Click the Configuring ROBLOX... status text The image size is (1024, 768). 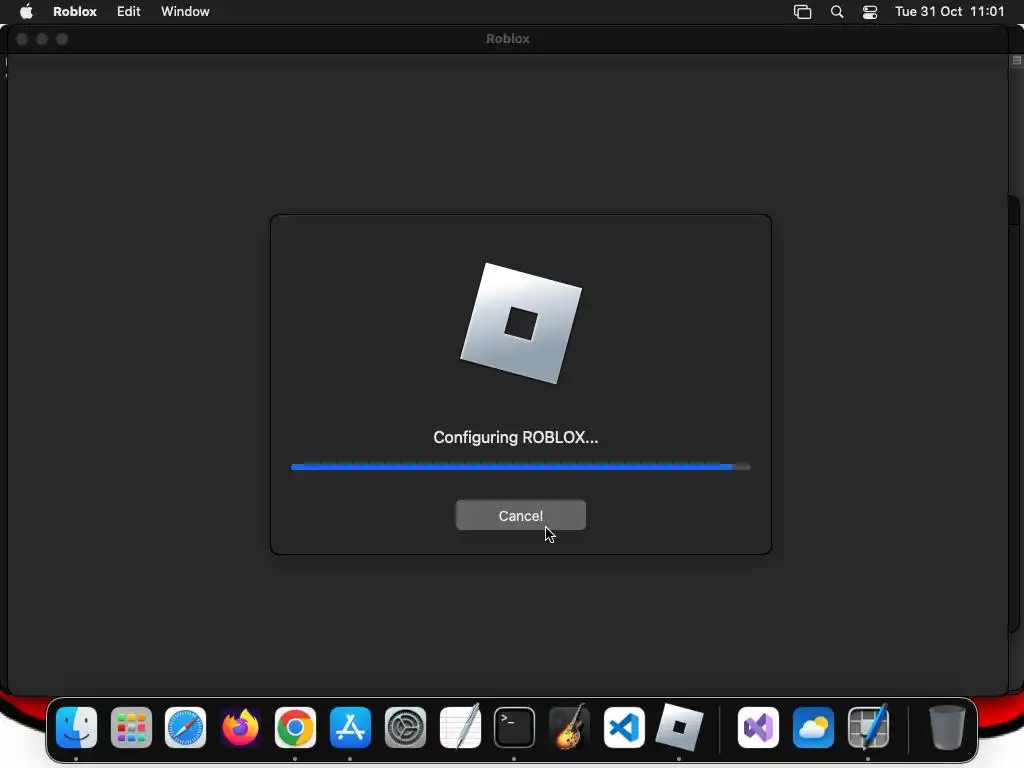click(x=516, y=438)
